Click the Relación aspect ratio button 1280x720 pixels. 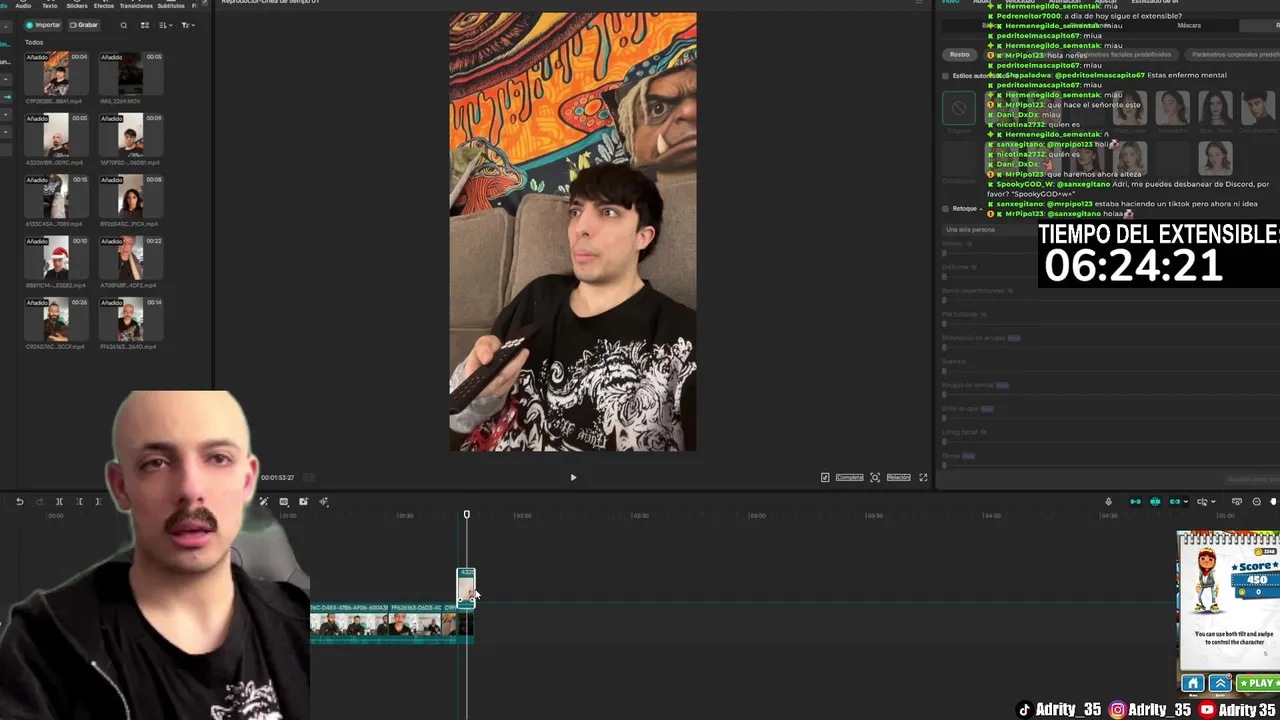click(898, 478)
